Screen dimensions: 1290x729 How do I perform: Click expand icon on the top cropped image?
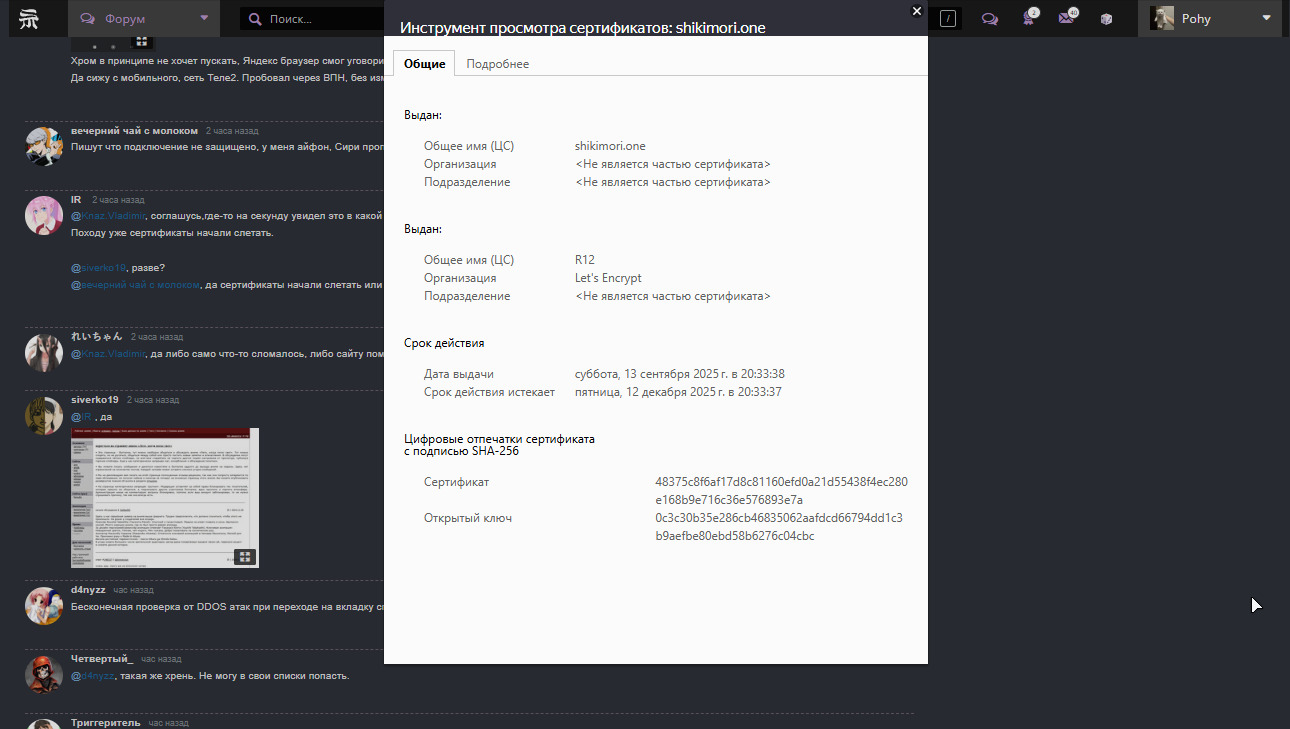(x=142, y=42)
